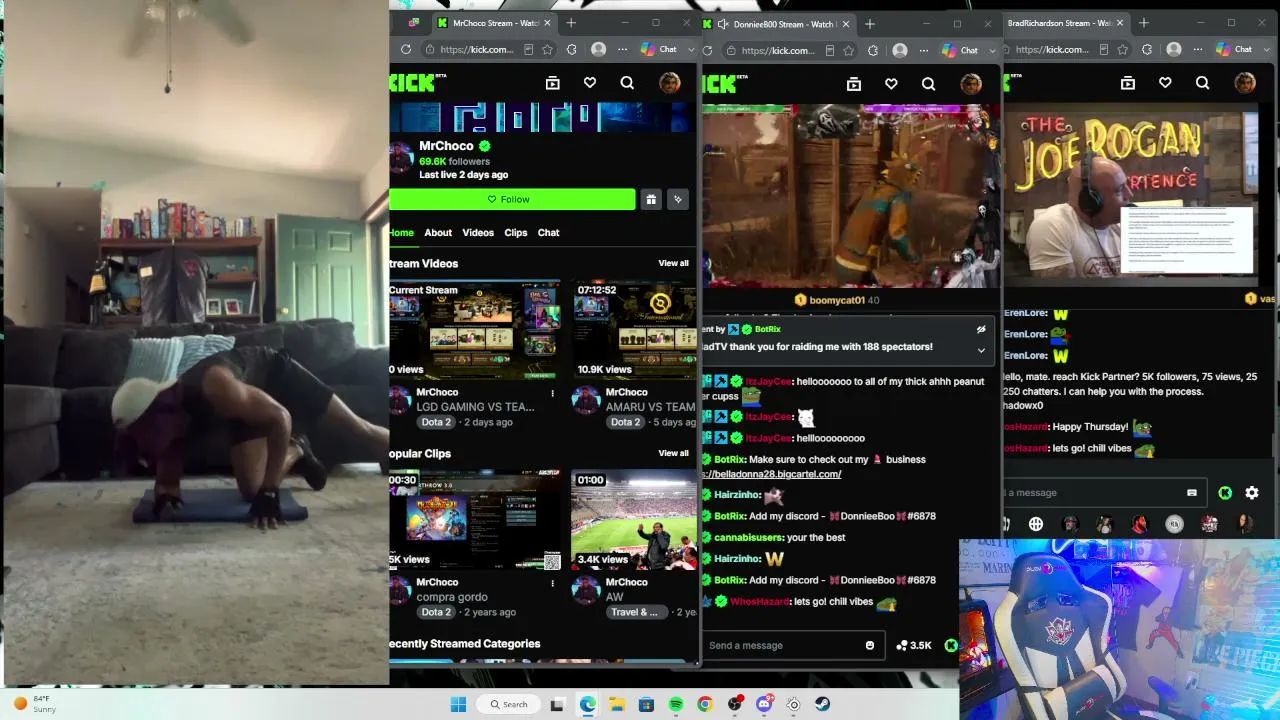Open followed channels heart in MrChoco window
The image size is (1280, 720).
(x=590, y=83)
